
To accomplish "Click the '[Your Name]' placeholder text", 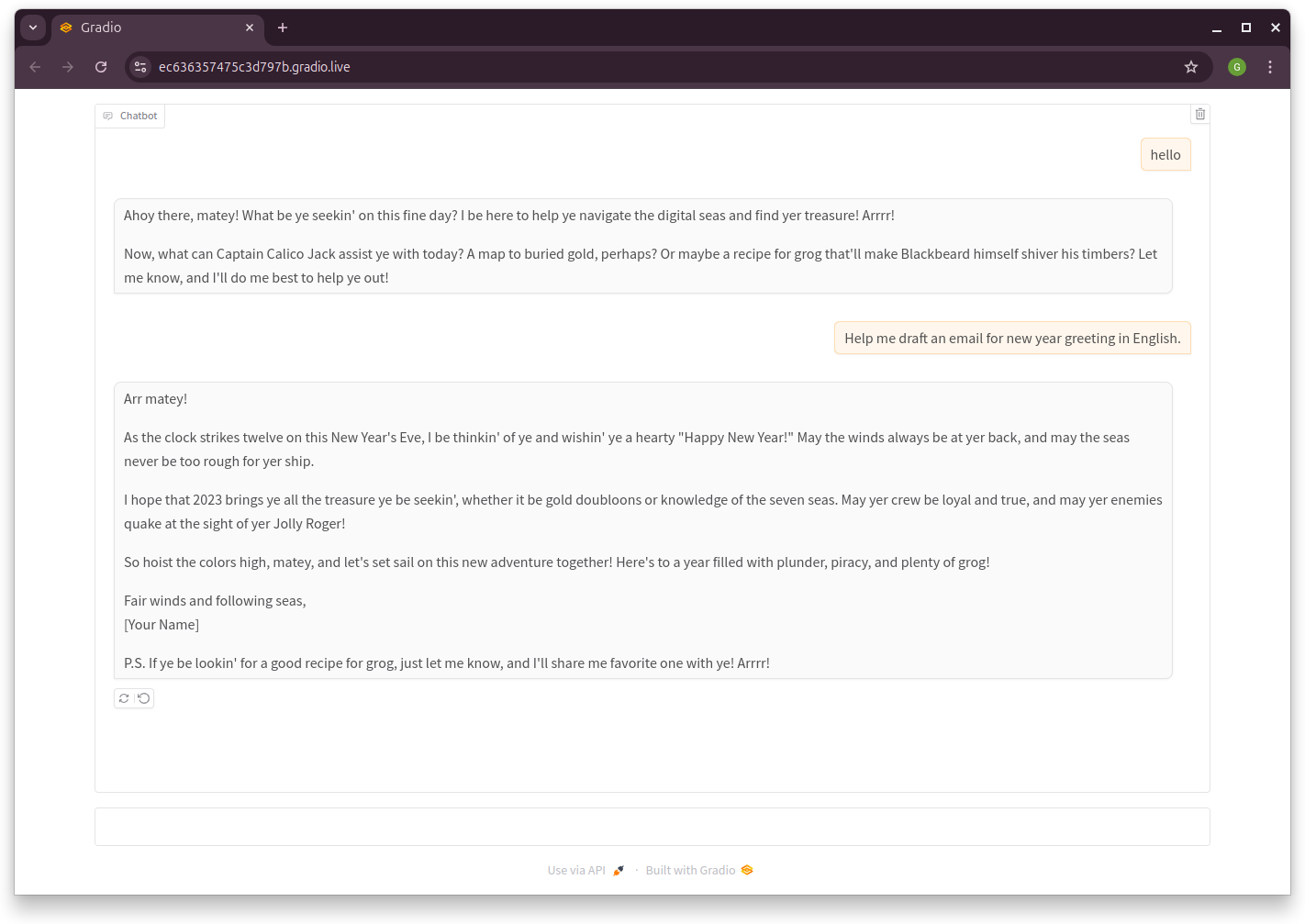I will 162,625.
